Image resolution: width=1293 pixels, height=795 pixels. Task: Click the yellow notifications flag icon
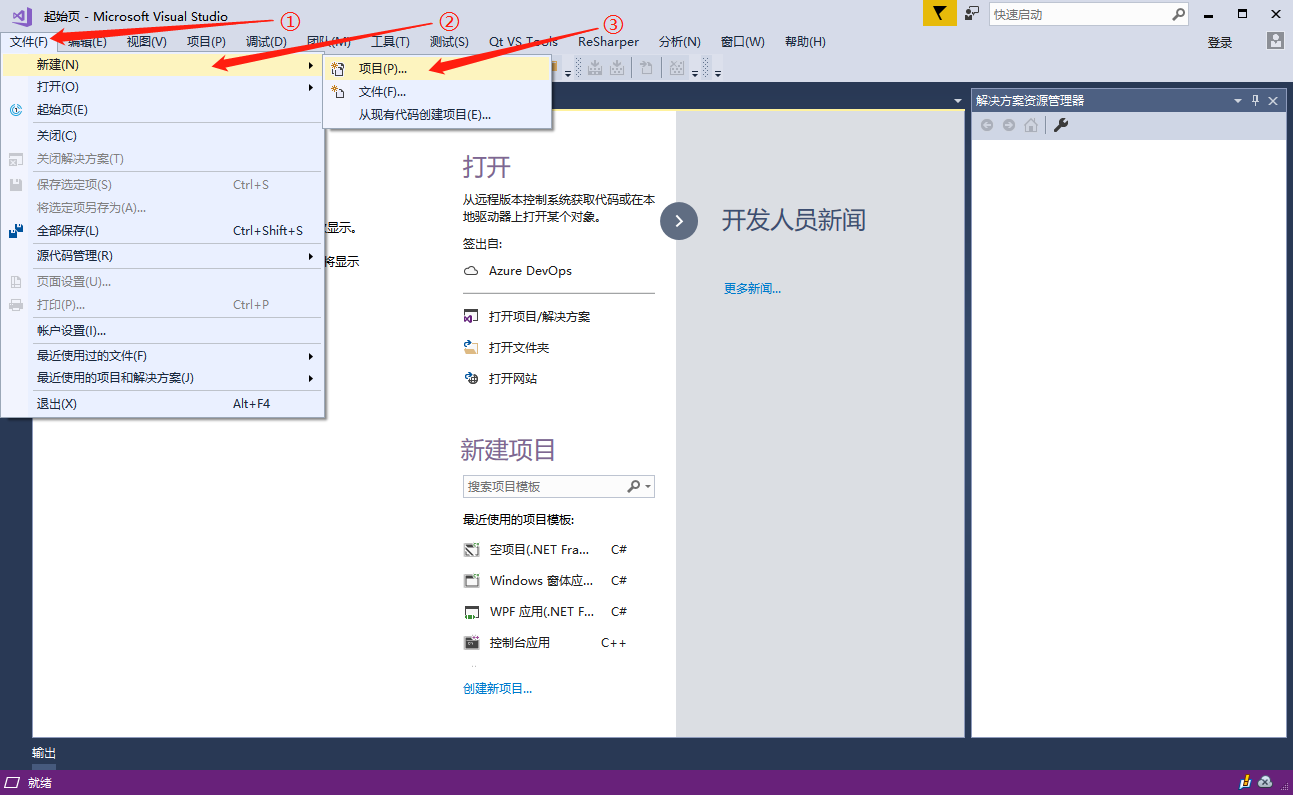[939, 13]
